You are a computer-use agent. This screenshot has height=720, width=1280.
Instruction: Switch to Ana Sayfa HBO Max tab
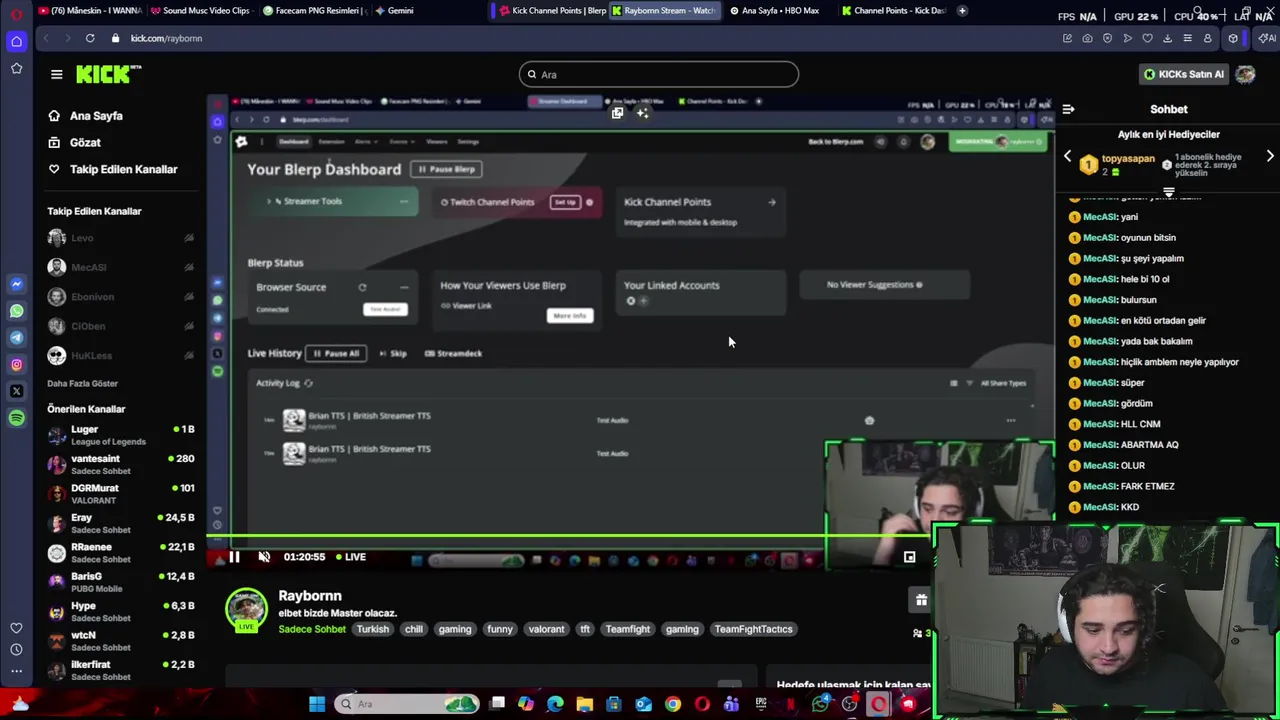(775, 11)
